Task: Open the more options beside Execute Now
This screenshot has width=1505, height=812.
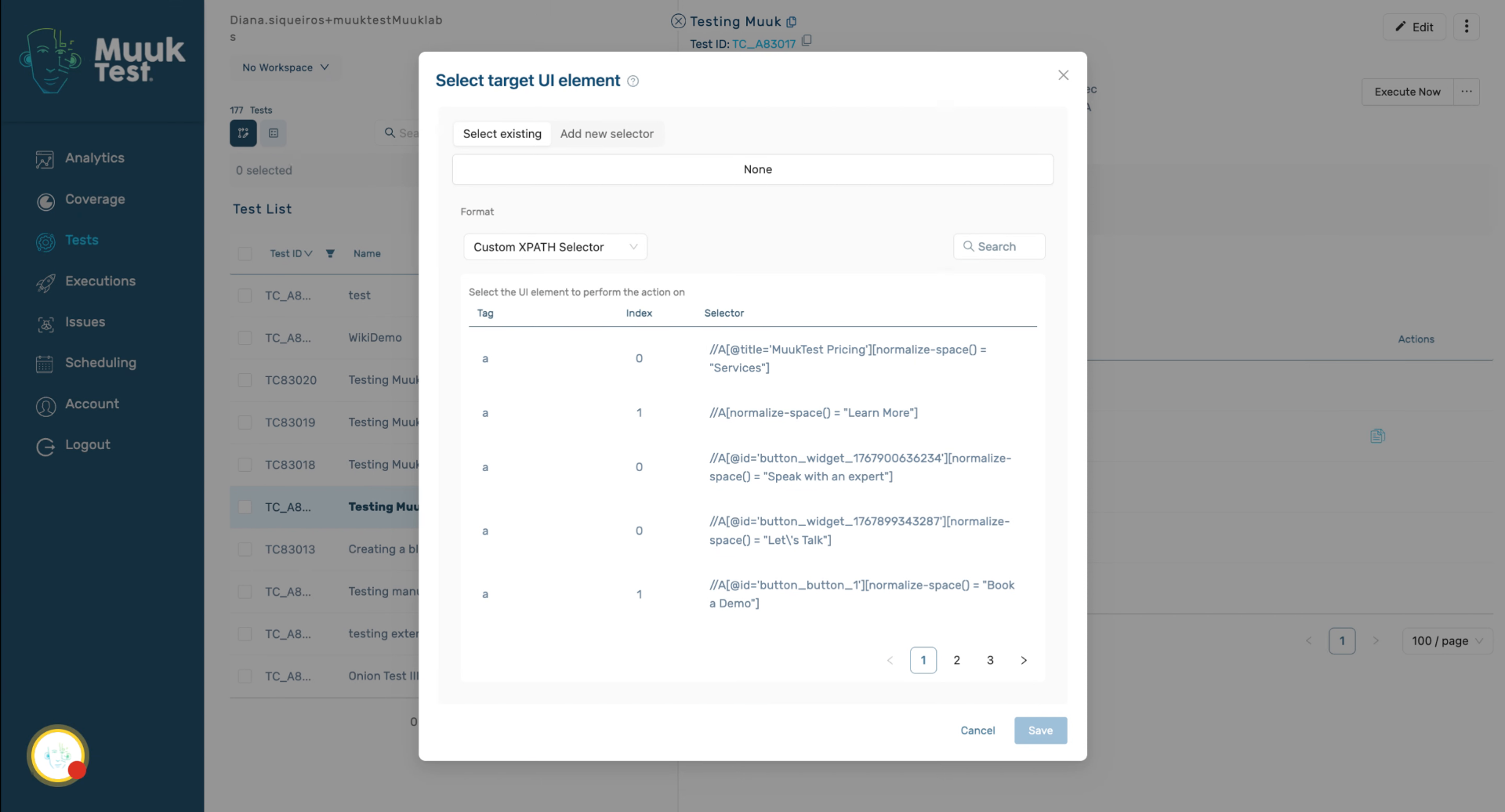Action: (x=1467, y=92)
